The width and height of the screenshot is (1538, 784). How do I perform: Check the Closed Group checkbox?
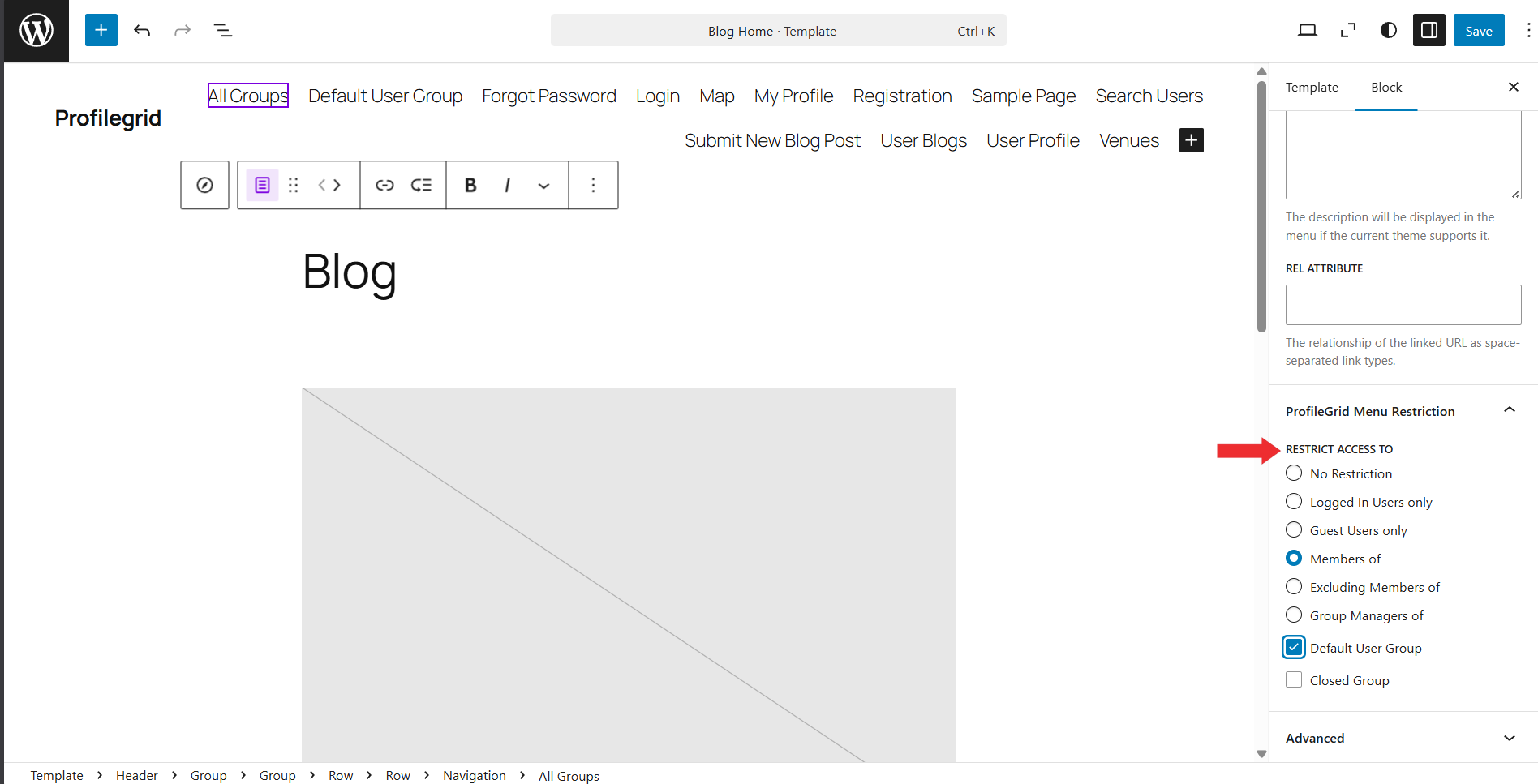(x=1294, y=680)
